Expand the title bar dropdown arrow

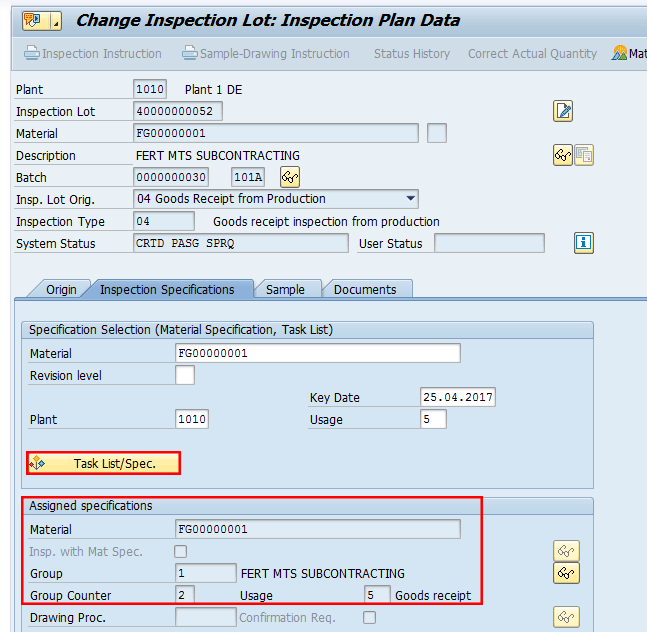coord(55,20)
